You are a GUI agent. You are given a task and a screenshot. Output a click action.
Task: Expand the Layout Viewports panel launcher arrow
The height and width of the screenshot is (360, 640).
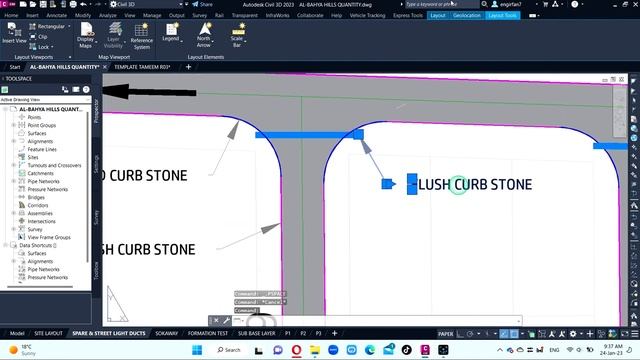point(70,57)
